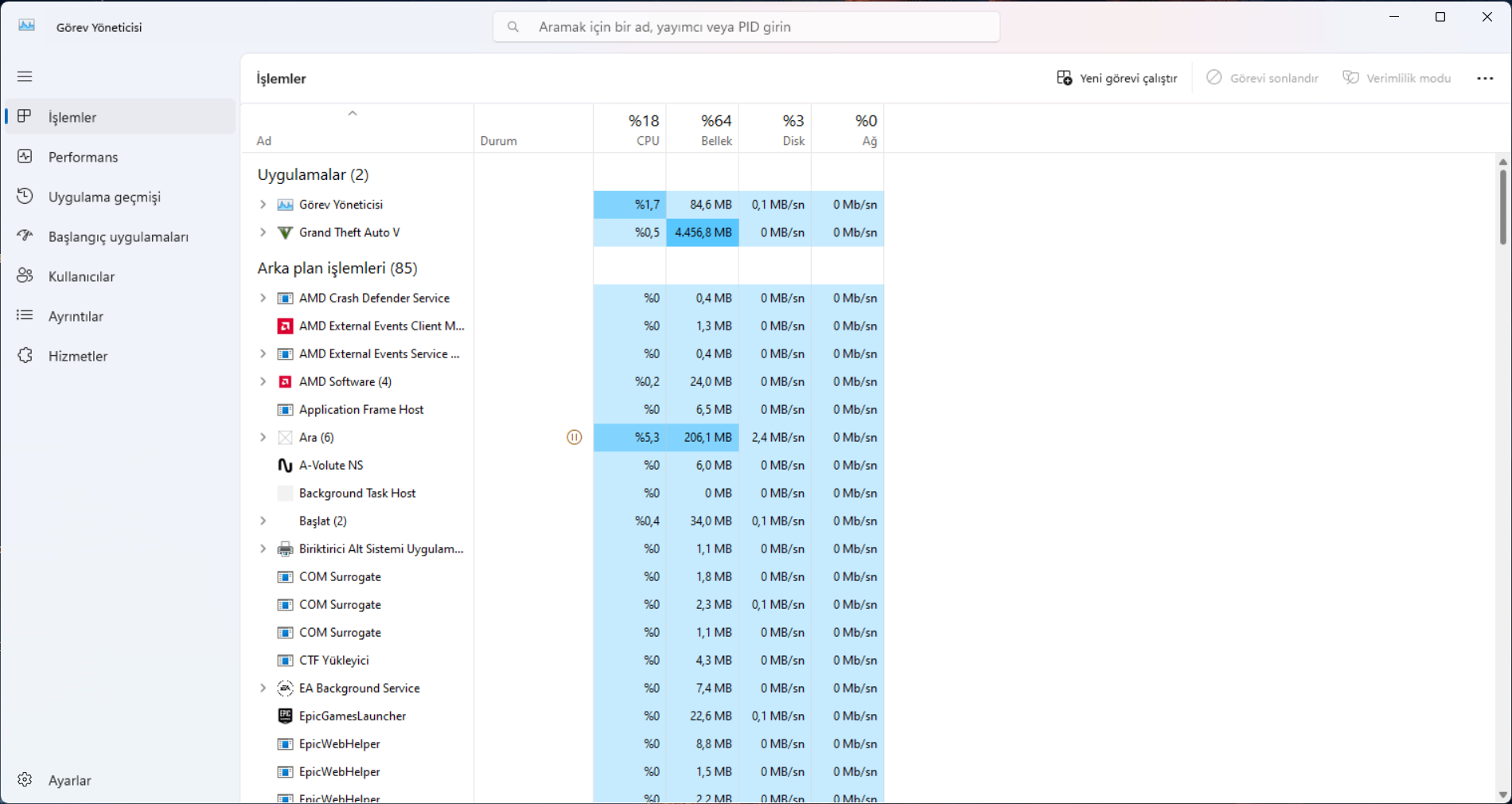Maximize the Görev Yöneticisi window
Screen dimensions: 1512x804
tap(1440, 17)
